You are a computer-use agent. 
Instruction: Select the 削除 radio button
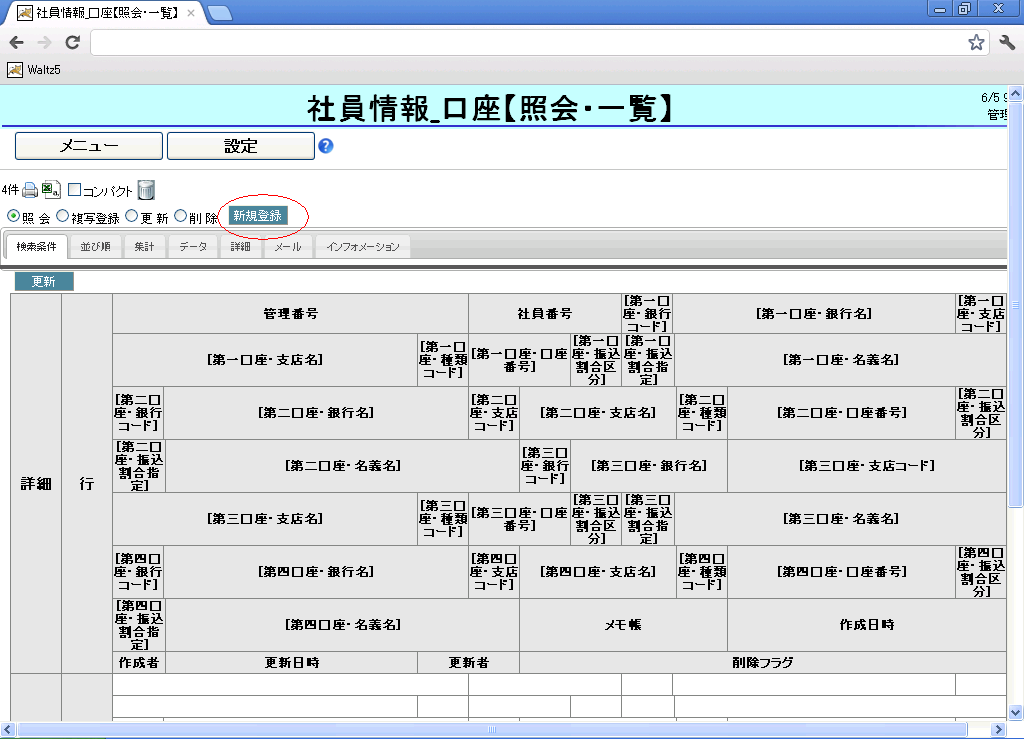click(180, 216)
